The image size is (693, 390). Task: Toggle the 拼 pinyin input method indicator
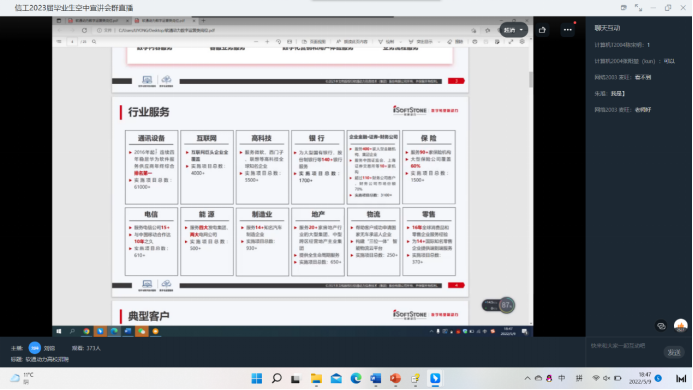click(579, 379)
